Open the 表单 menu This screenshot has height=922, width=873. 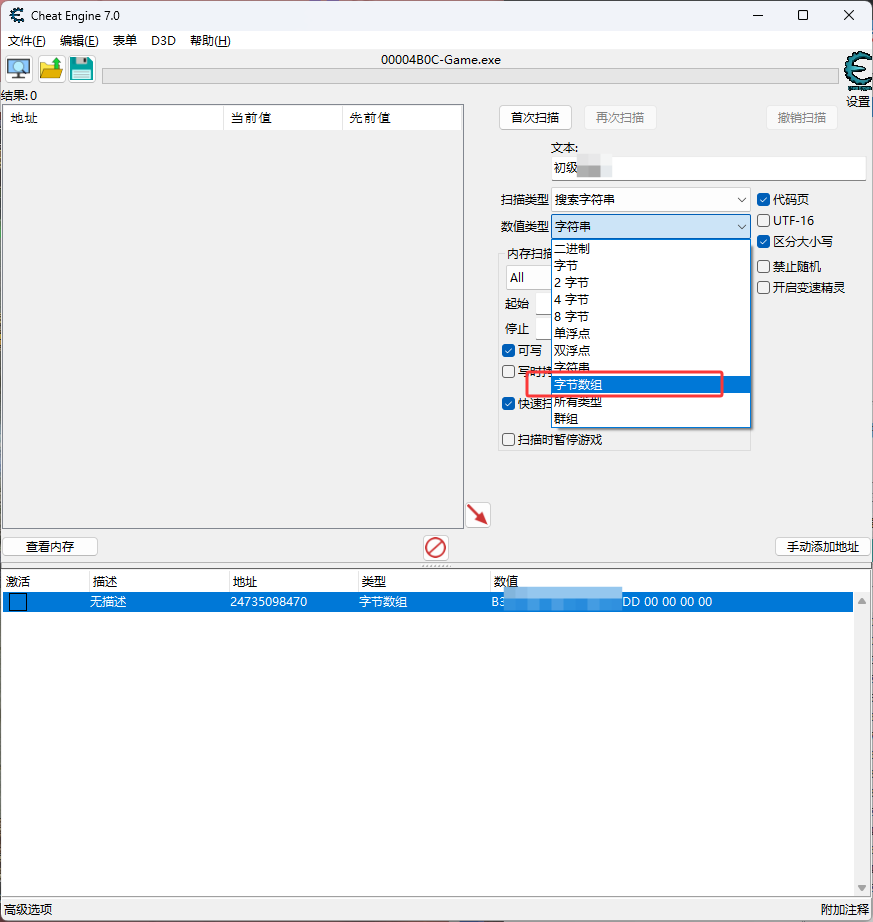point(125,41)
